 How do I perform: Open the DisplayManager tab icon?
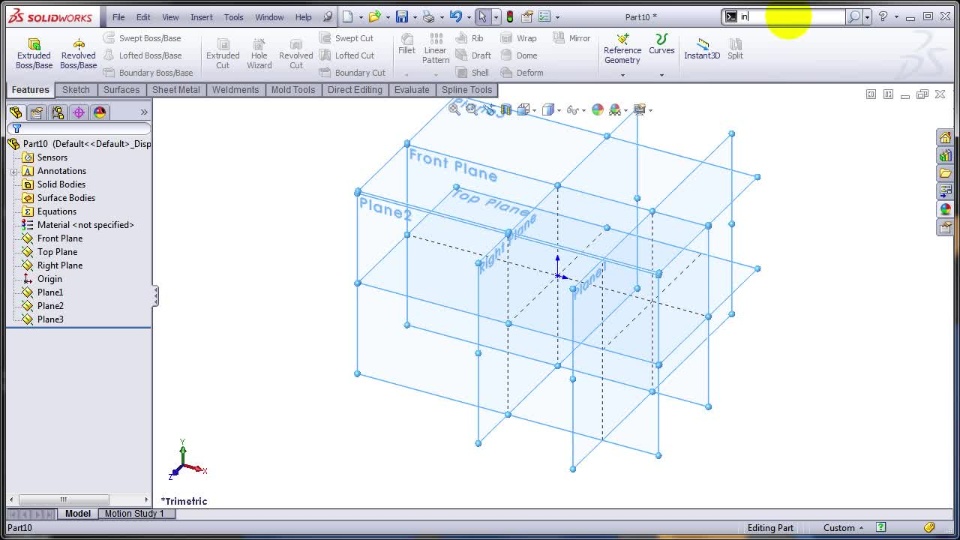click(x=99, y=113)
